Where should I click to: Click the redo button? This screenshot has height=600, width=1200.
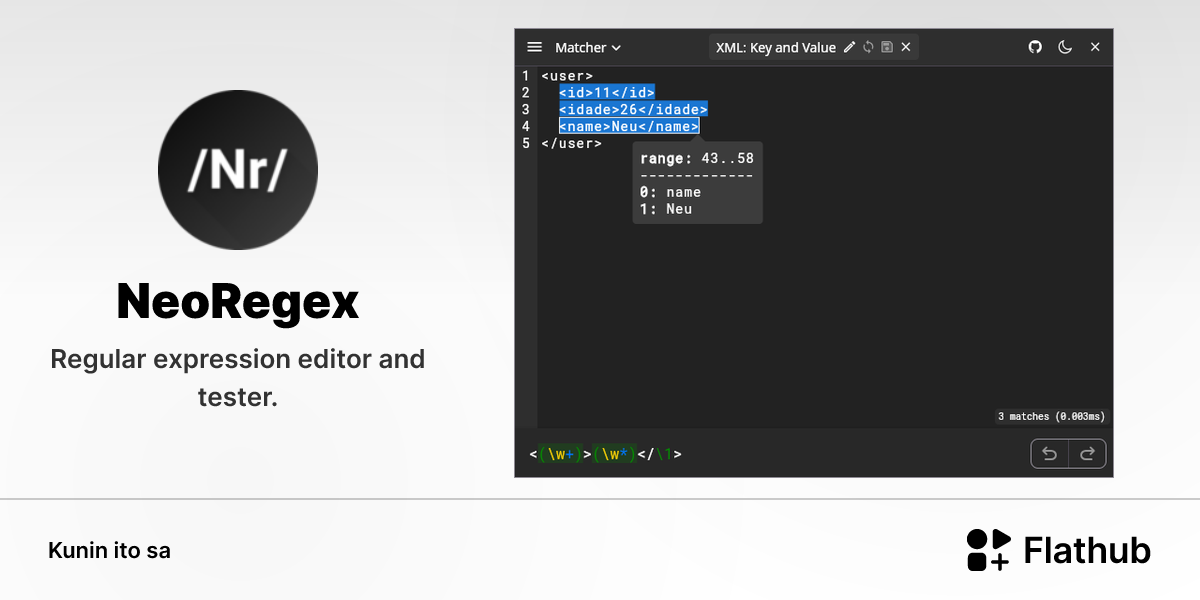pyautogui.click(x=1087, y=454)
